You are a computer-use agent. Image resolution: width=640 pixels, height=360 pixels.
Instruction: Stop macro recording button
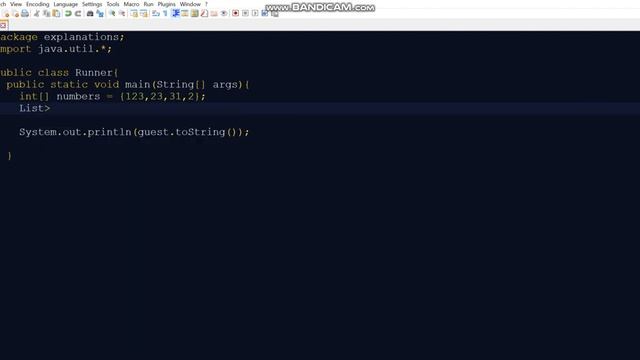(245, 13)
